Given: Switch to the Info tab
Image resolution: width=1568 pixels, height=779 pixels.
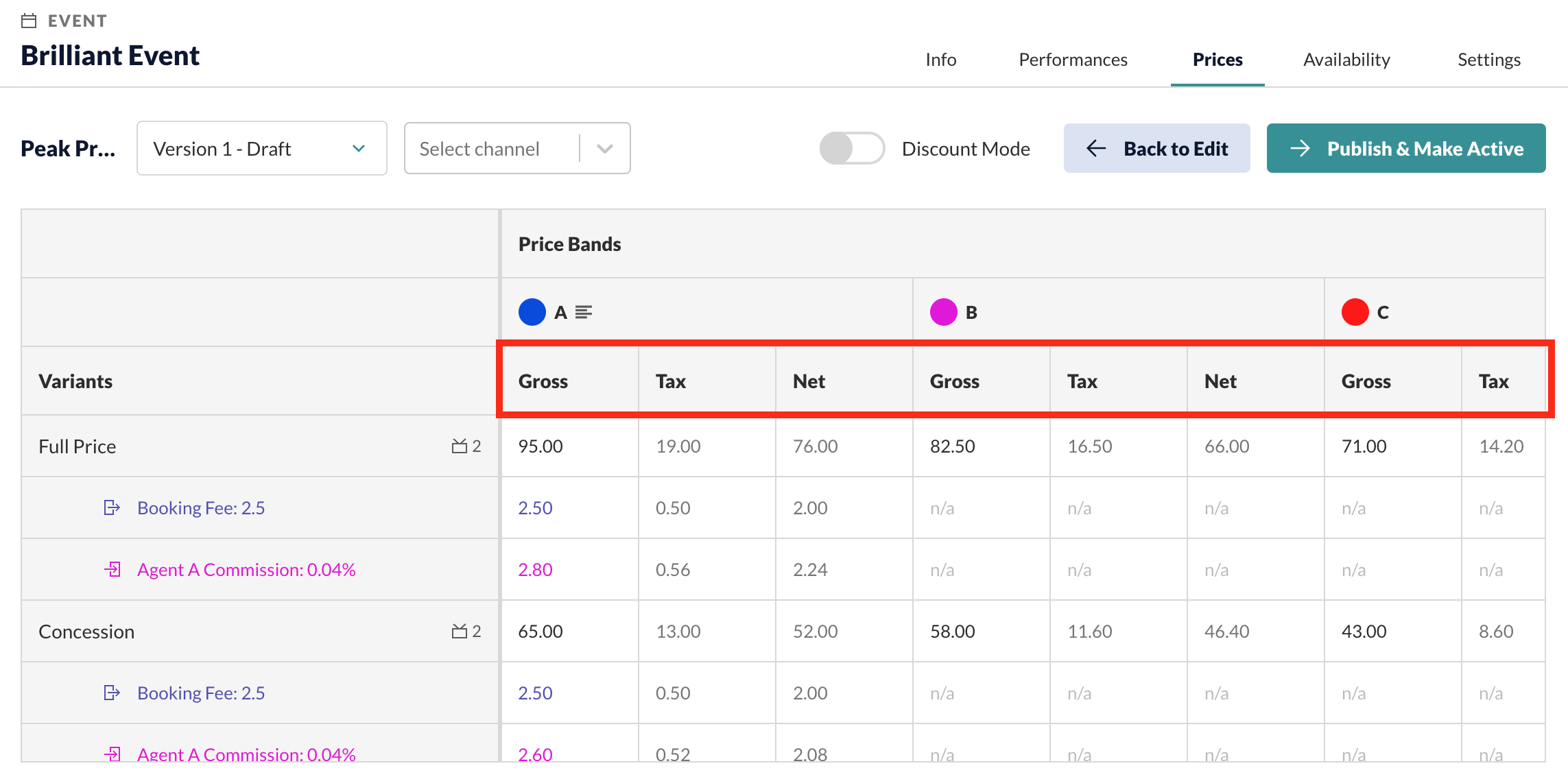Looking at the screenshot, I should click(940, 60).
